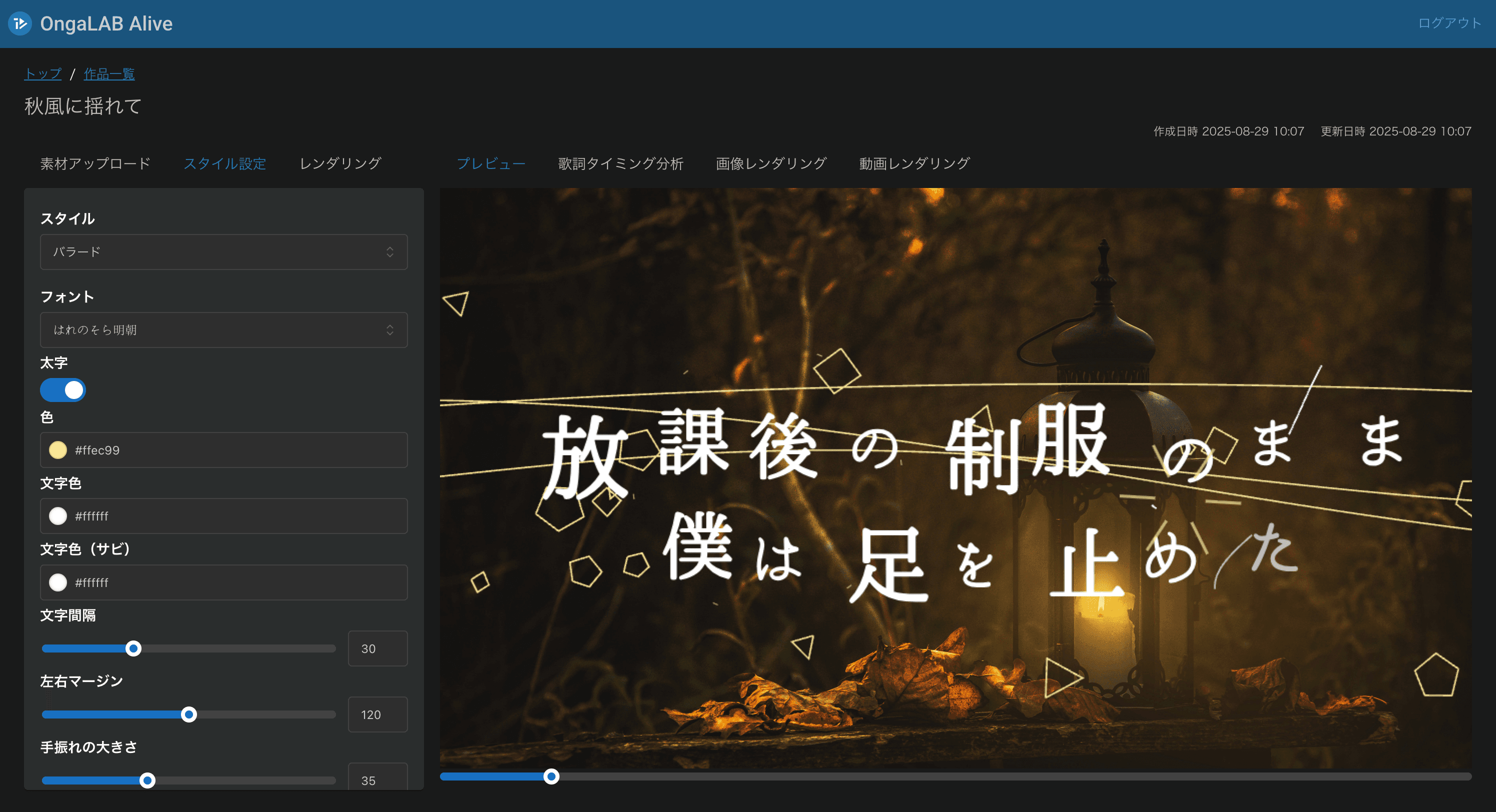
Task: Click the 文字色 white color swatch
Action: [58, 516]
